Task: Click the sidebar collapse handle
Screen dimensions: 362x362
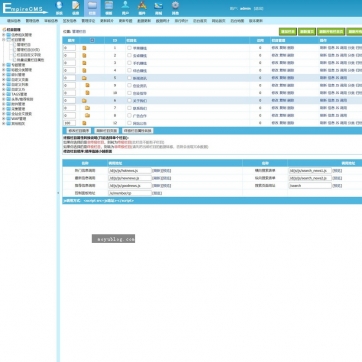Action: 58,193
